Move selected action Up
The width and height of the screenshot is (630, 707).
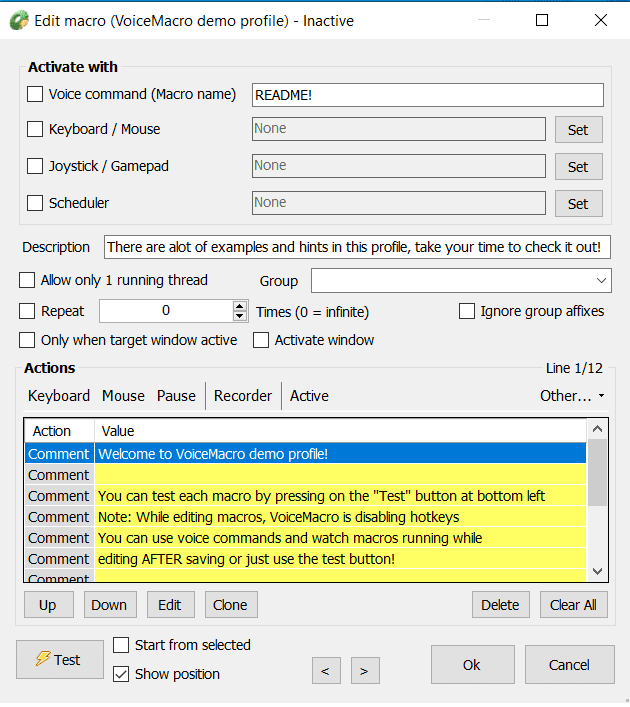point(48,605)
